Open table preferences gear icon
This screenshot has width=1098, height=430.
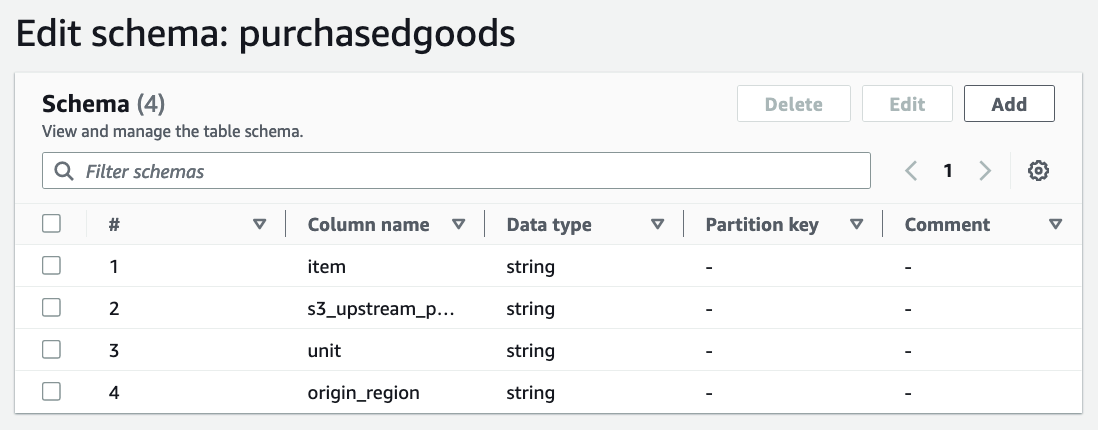pos(1038,171)
